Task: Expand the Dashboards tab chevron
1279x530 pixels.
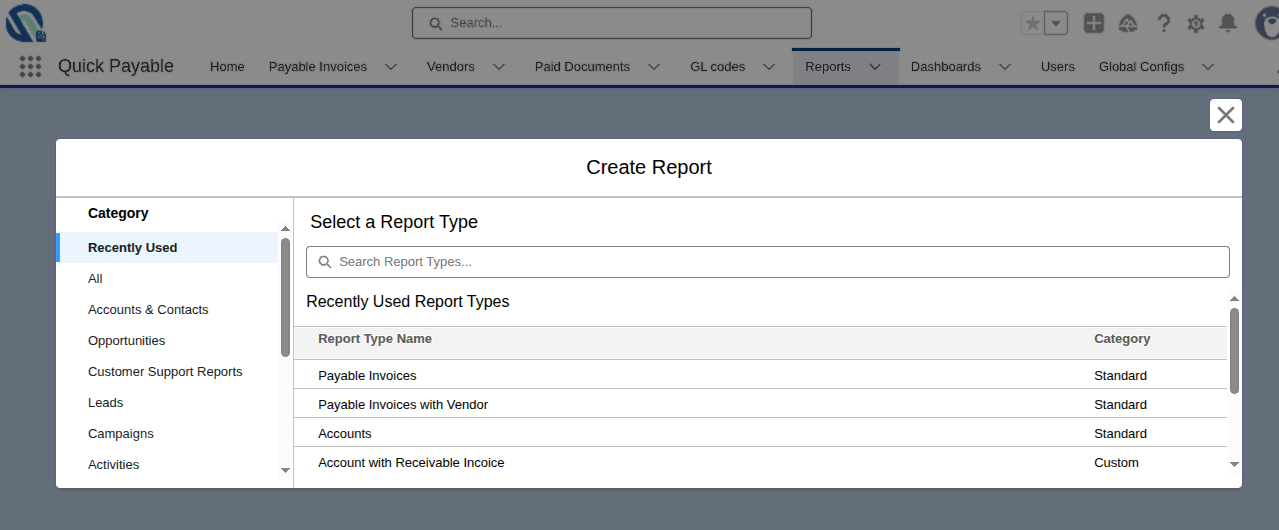Action: pyautogui.click(x=1005, y=67)
